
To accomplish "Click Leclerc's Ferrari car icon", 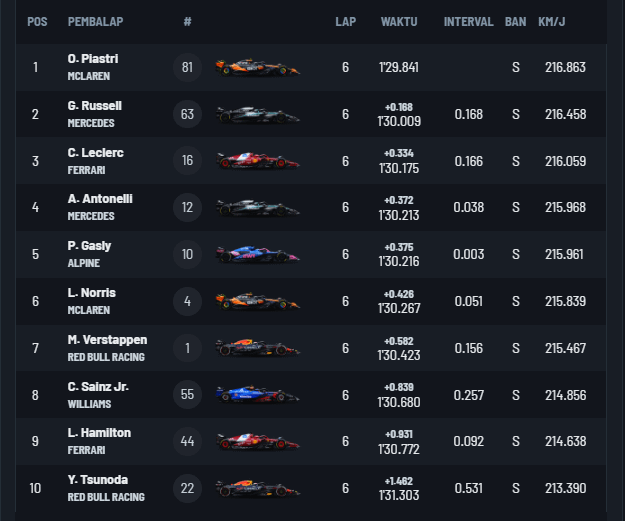I will click(257, 161).
